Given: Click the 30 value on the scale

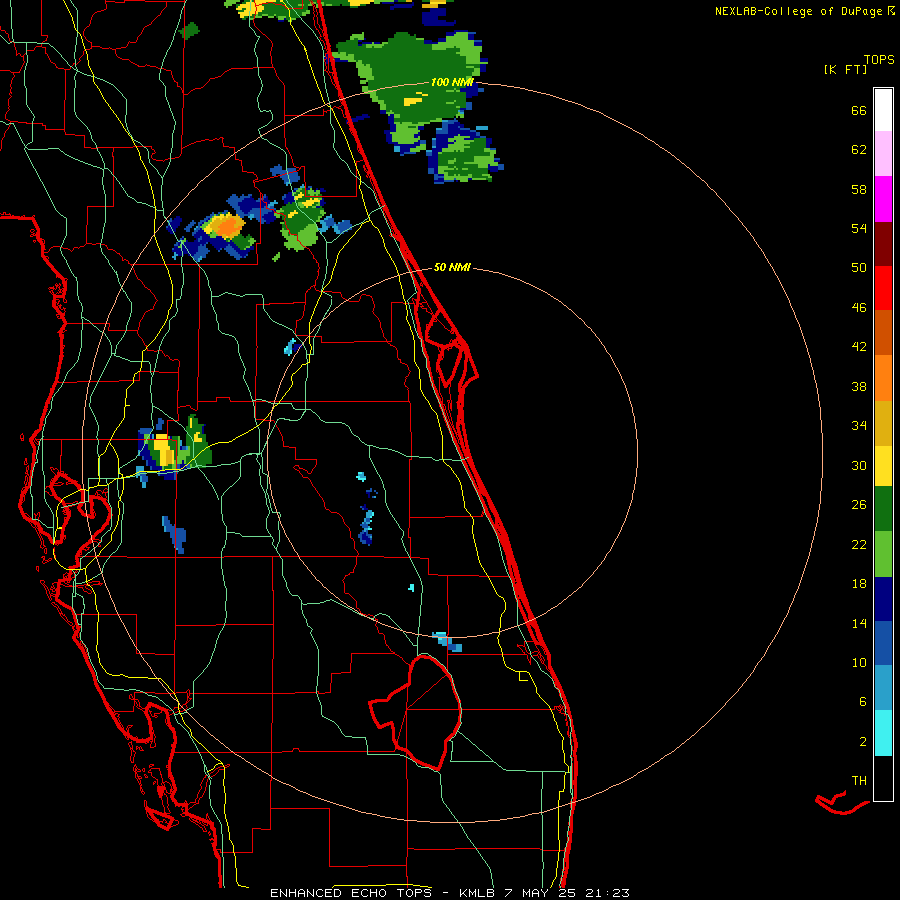Looking at the screenshot, I should coord(859,465).
